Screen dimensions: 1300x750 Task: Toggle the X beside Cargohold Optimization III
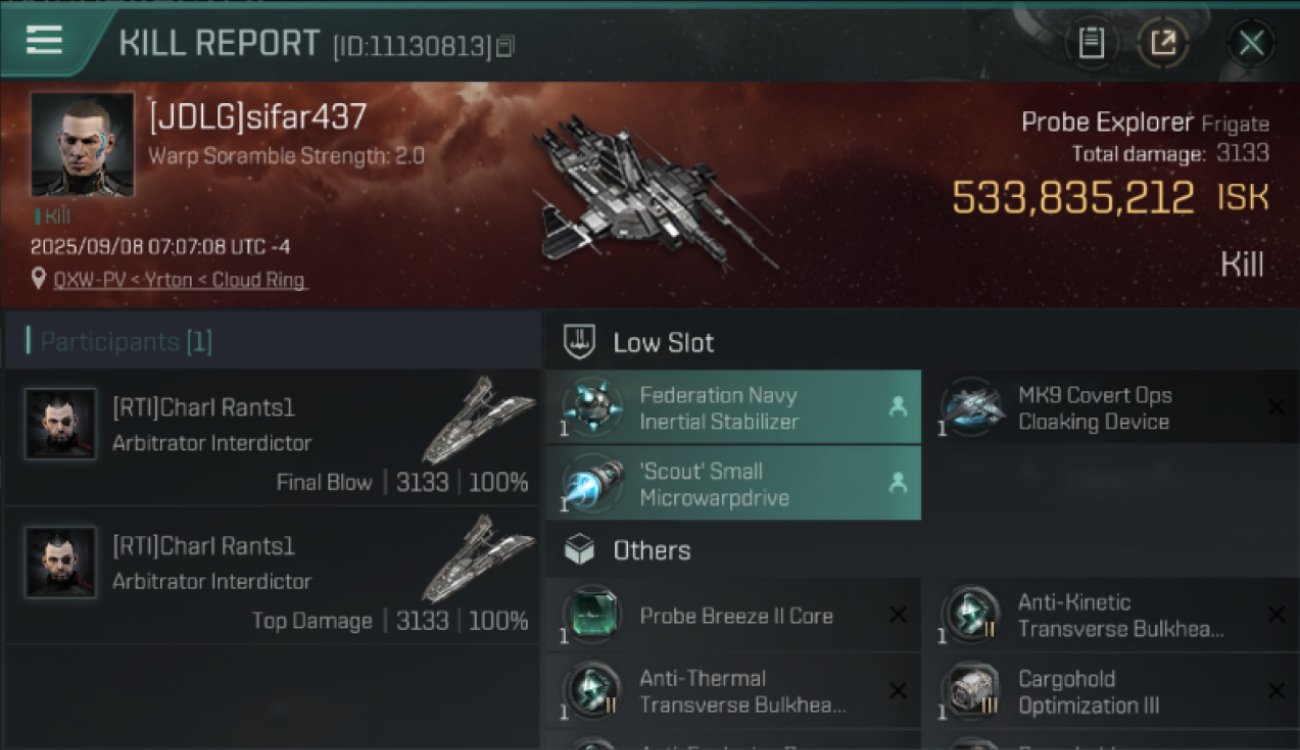(1276, 691)
